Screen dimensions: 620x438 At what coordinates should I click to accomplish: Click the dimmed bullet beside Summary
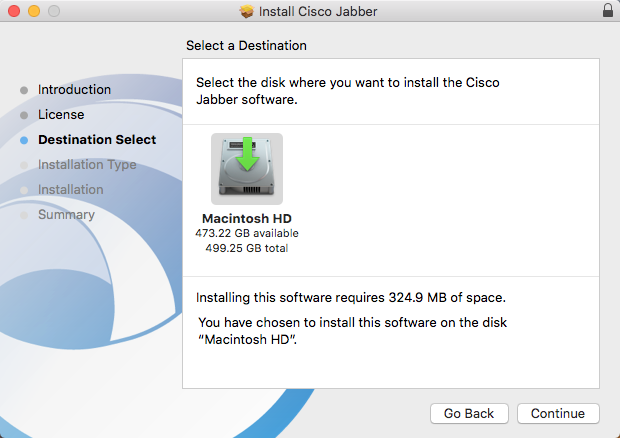pyautogui.click(x=24, y=215)
